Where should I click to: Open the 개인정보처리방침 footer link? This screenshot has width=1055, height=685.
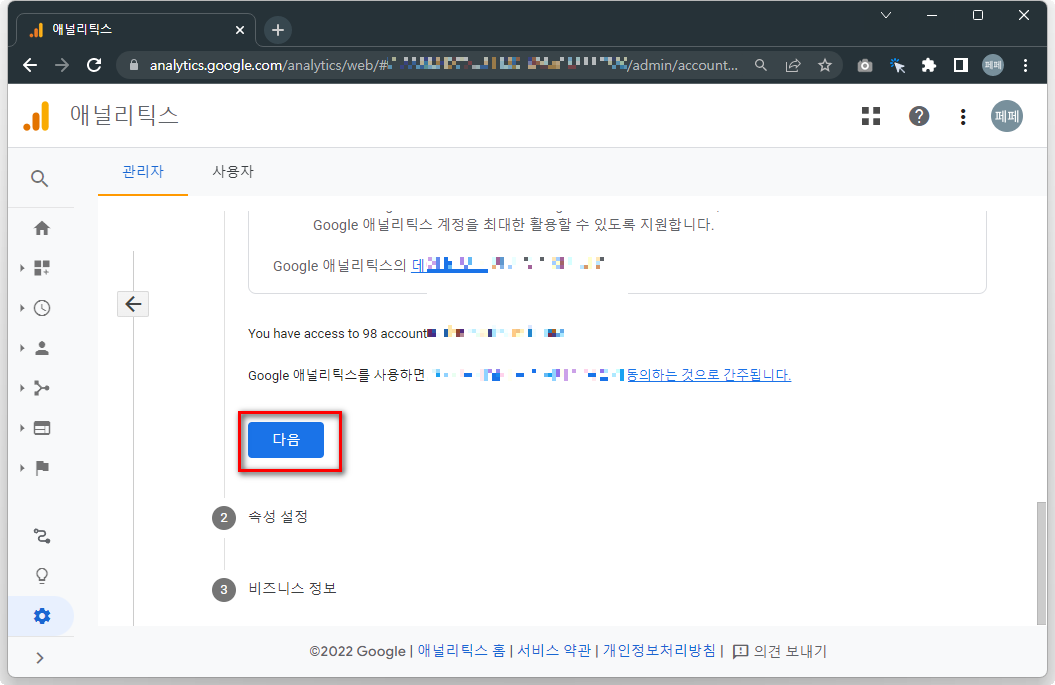pos(659,651)
